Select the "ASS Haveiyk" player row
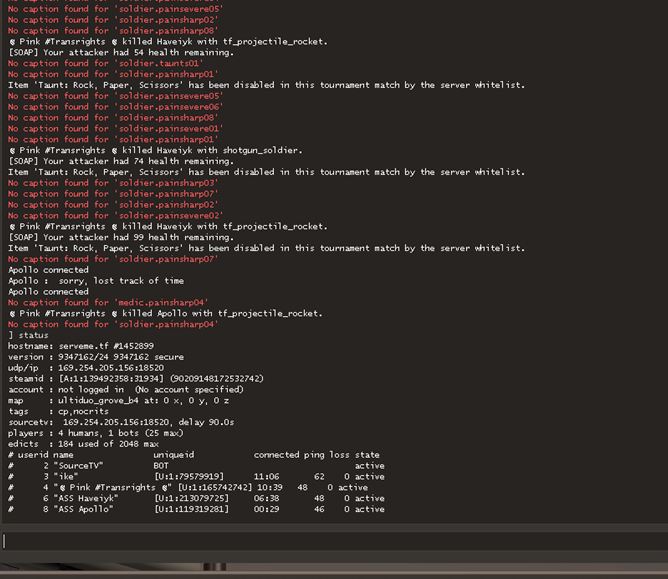Viewport: 668px width, 579px height. point(195,498)
